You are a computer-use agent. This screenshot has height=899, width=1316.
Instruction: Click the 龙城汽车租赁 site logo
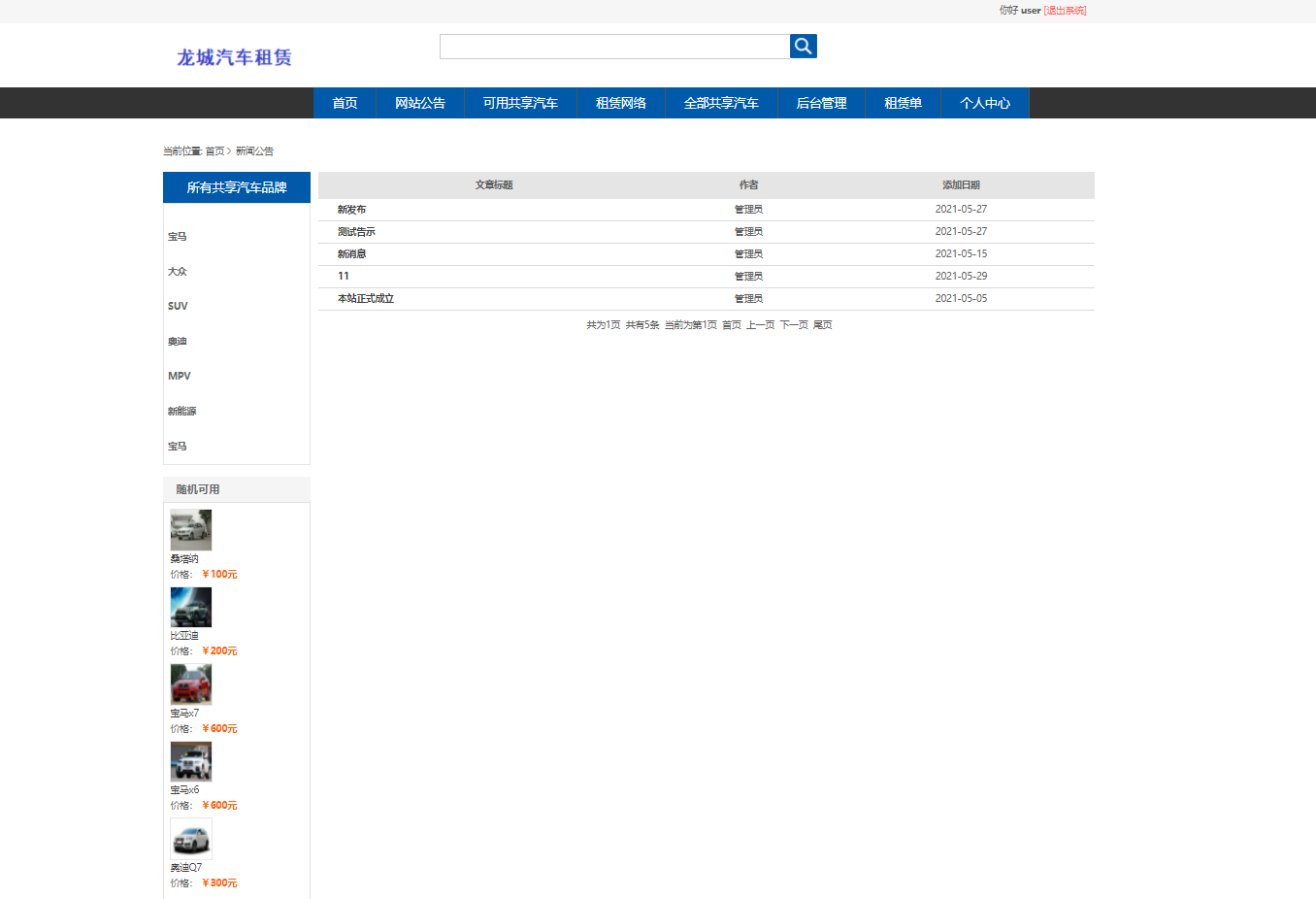click(x=234, y=57)
